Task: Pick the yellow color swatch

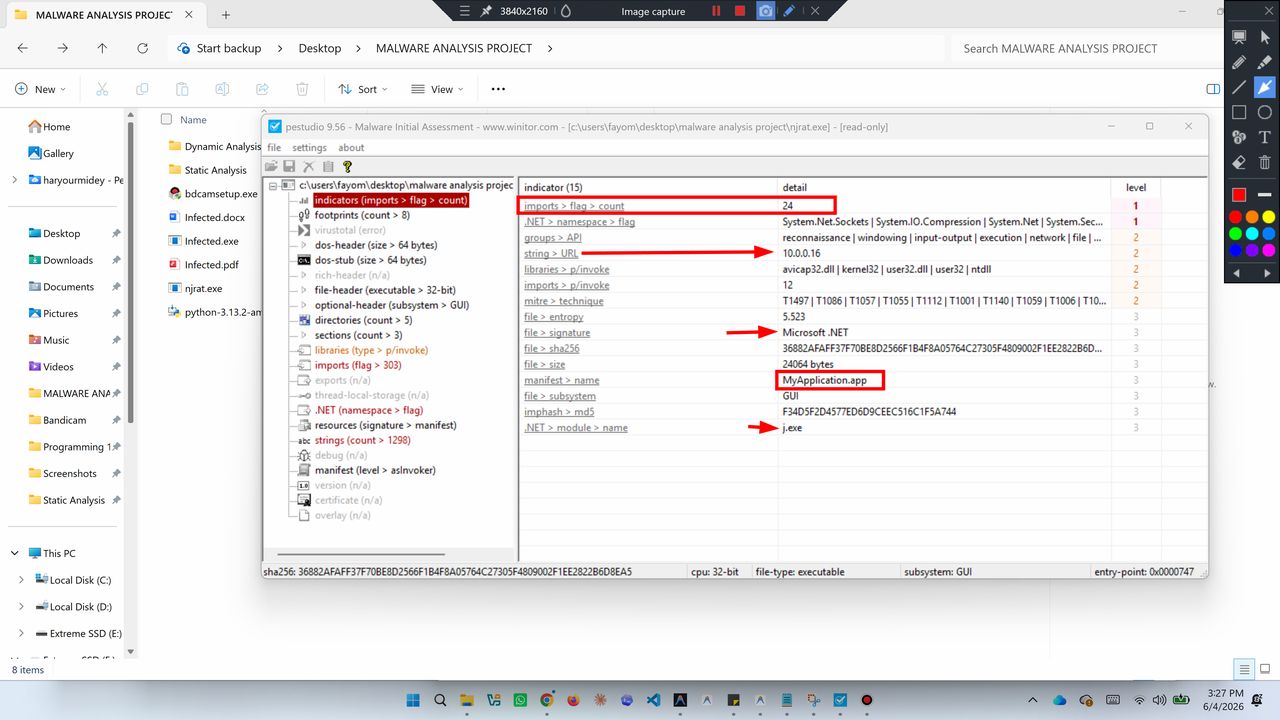Action: (1268, 216)
